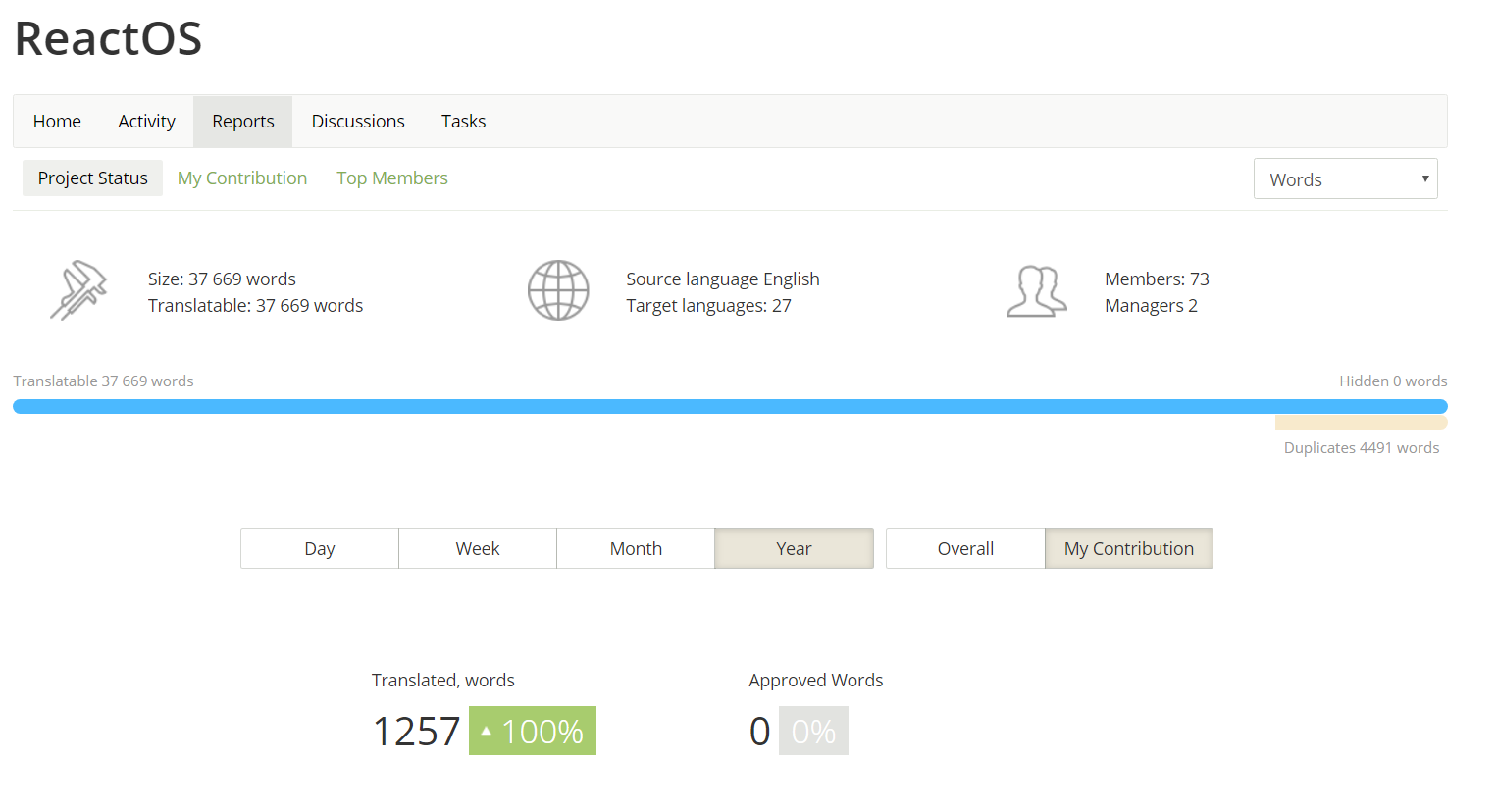Switch to the Tasks tab

(x=463, y=122)
